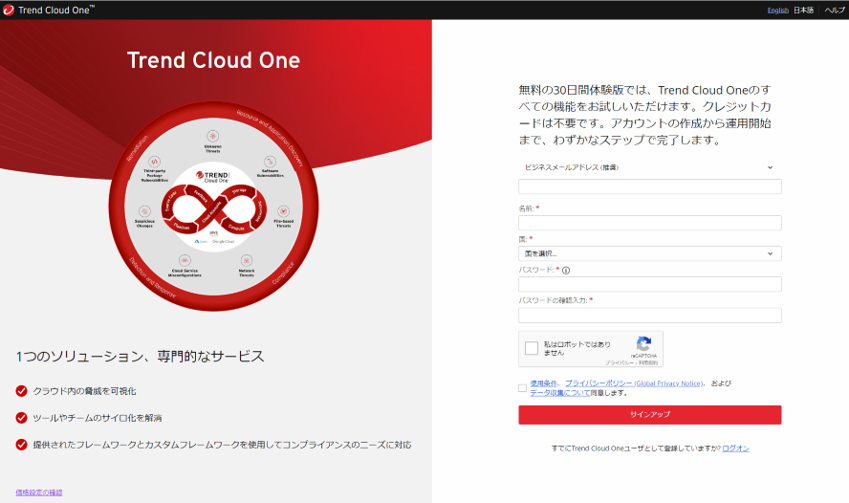This screenshot has height=503, width=849.
Task: Tick the terms and privacy agreement checkbox
Action: (523, 388)
